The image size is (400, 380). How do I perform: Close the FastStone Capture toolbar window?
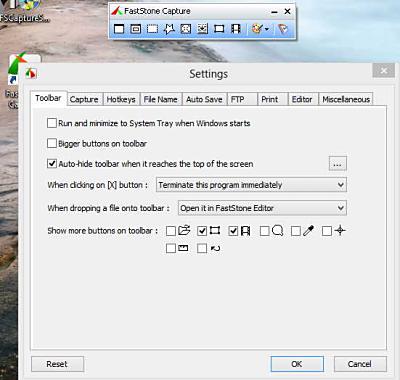(287, 12)
